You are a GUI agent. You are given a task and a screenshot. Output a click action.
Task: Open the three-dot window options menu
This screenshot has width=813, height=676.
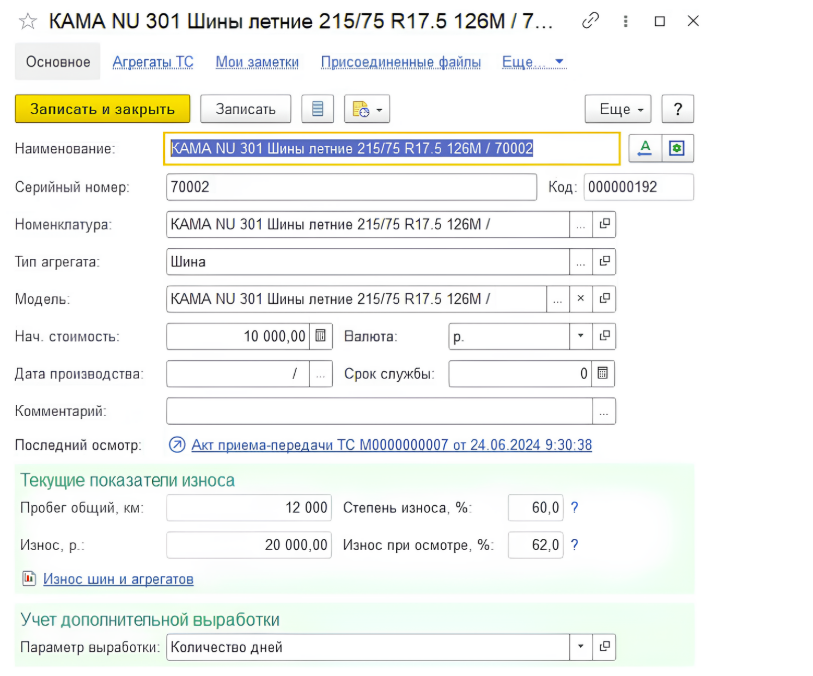pyautogui.click(x=625, y=21)
